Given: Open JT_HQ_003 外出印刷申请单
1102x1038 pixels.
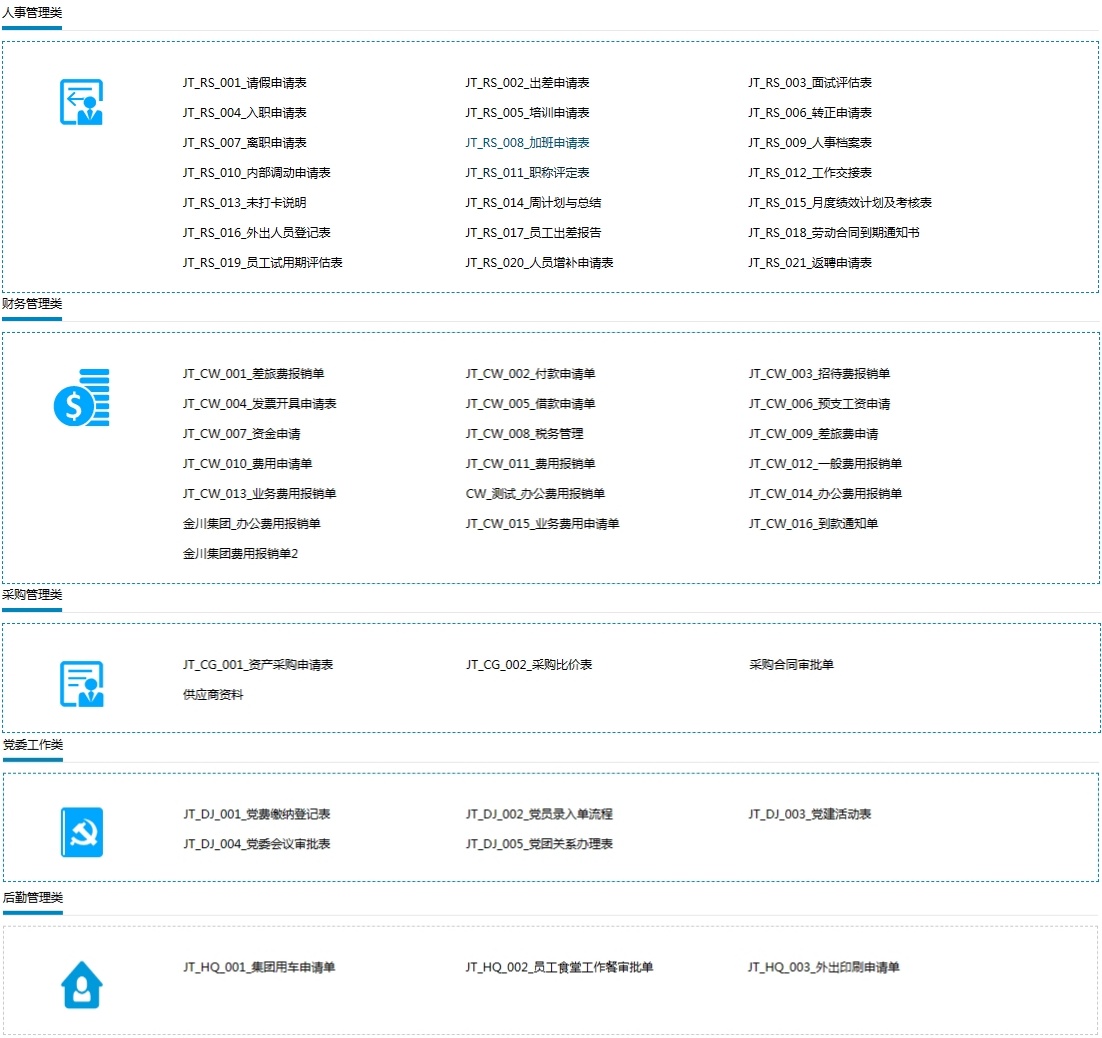Looking at the screenshot, I should tap(823, 967).
